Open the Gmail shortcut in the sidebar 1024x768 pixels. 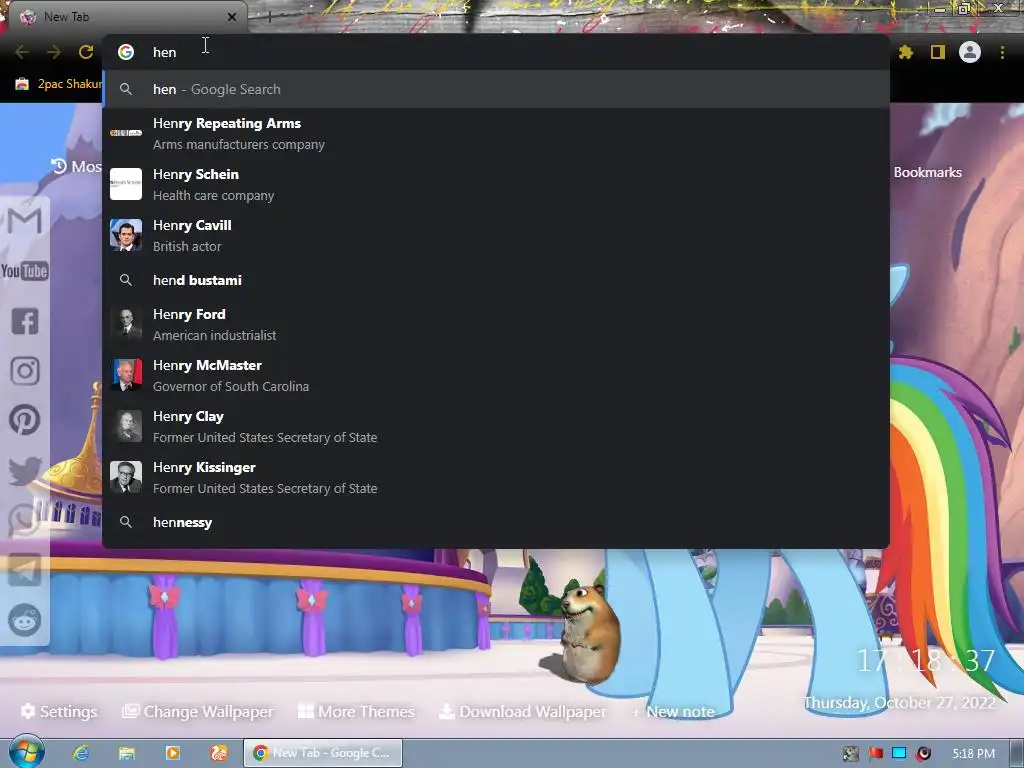[x=25, y=220]
